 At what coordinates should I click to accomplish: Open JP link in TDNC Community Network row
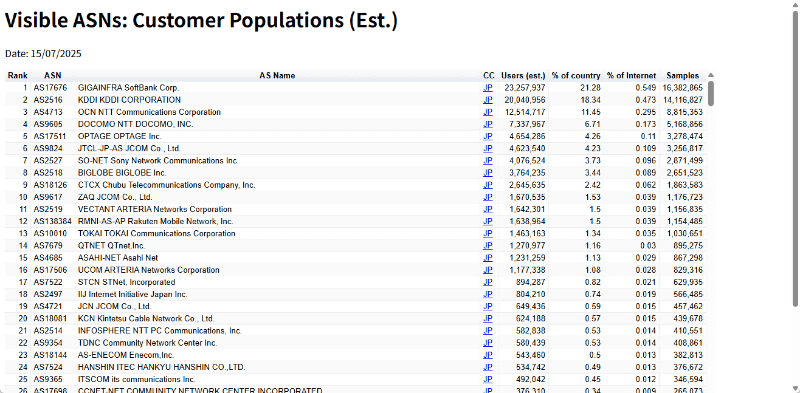pyautogui.click(x=488, y=343)
